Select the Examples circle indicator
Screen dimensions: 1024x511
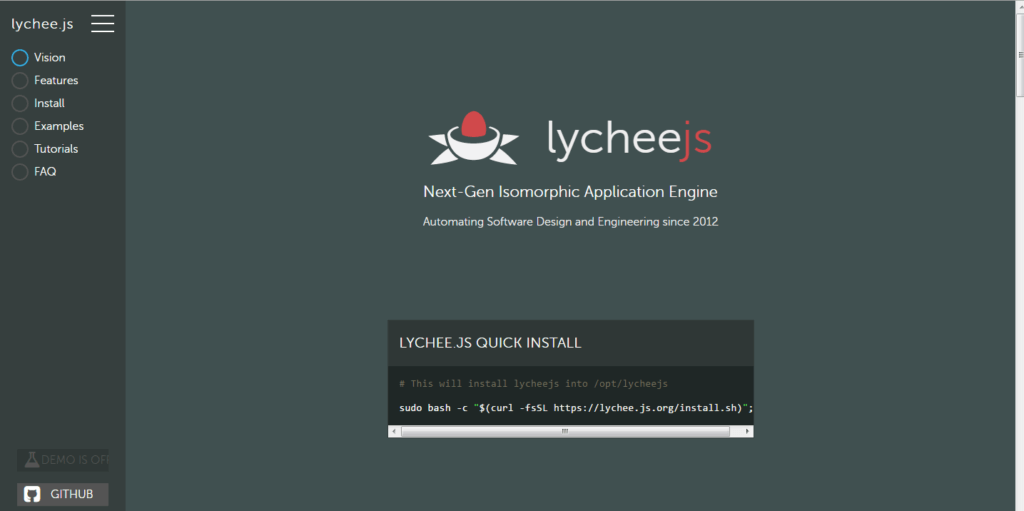20,126
